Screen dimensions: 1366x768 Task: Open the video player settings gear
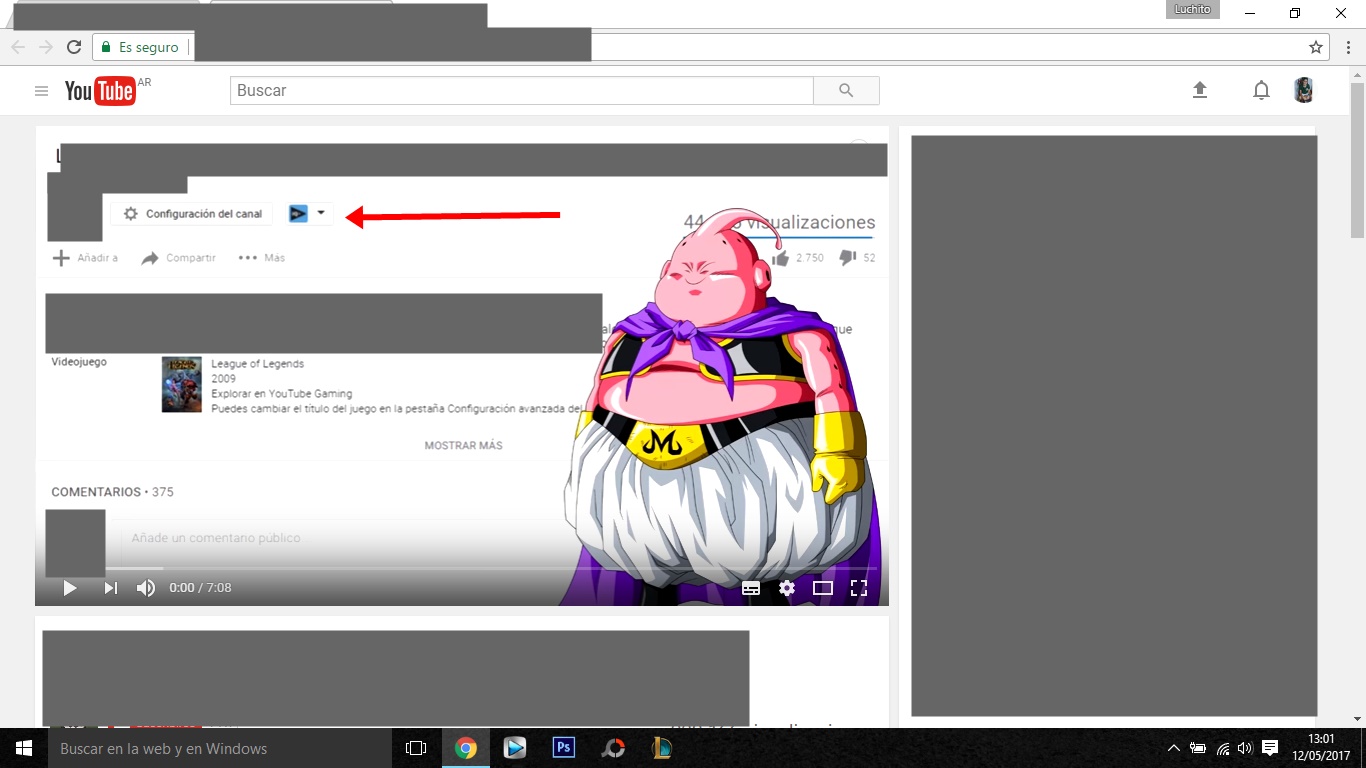[x=787, y=588]
